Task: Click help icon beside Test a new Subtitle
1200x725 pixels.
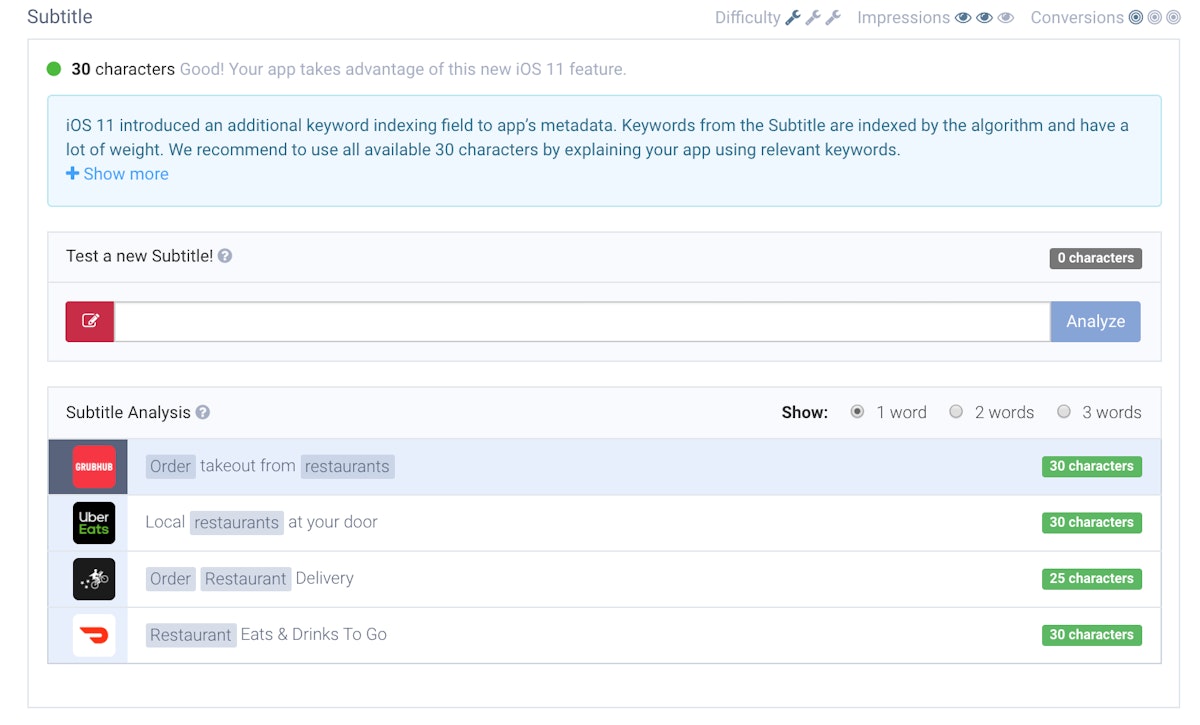Action: 225,256
